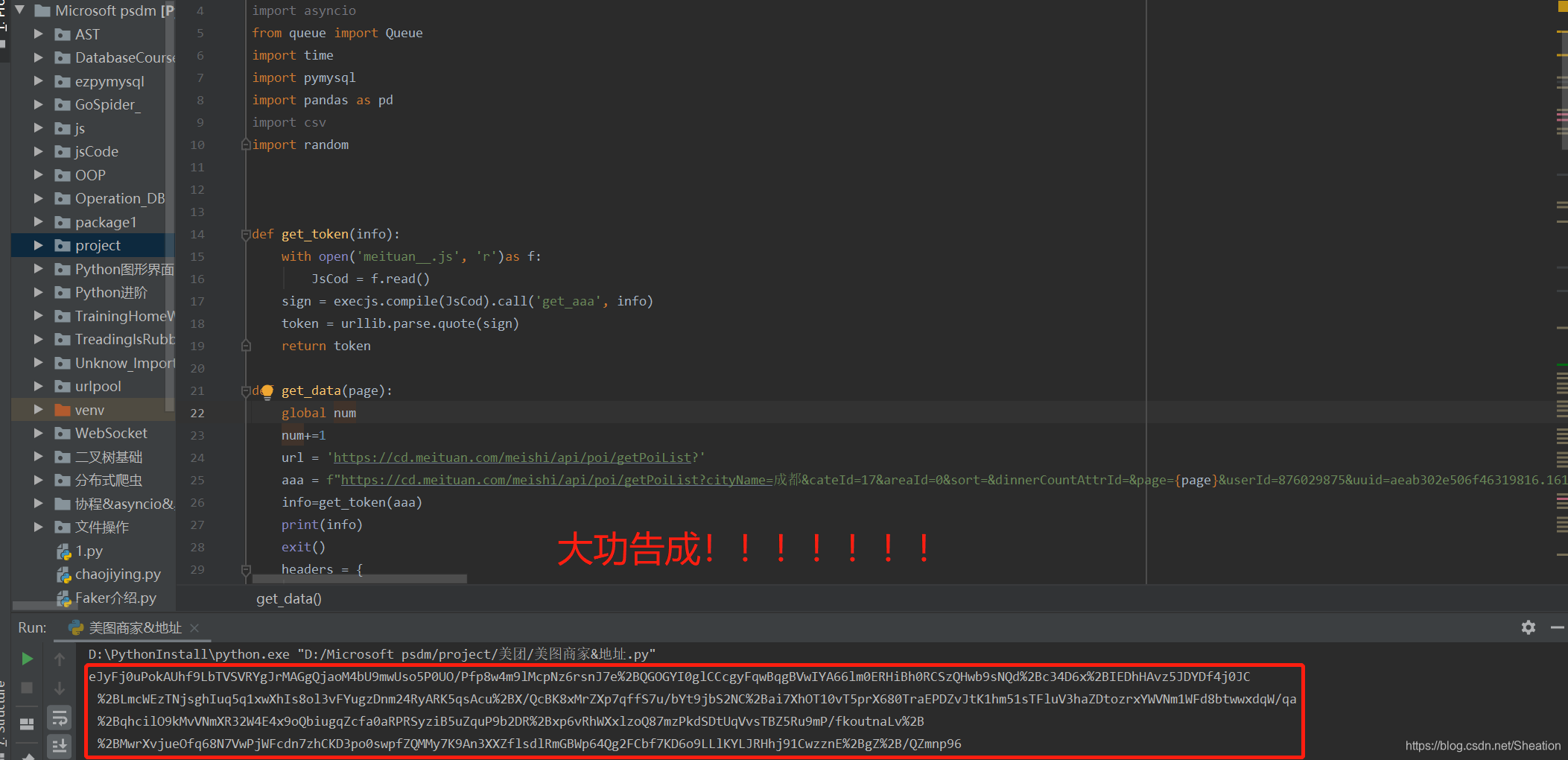Click the warning indicator at top of error stripe
Viewport: 1568px width, 760px height.
tap(1562, 5)
